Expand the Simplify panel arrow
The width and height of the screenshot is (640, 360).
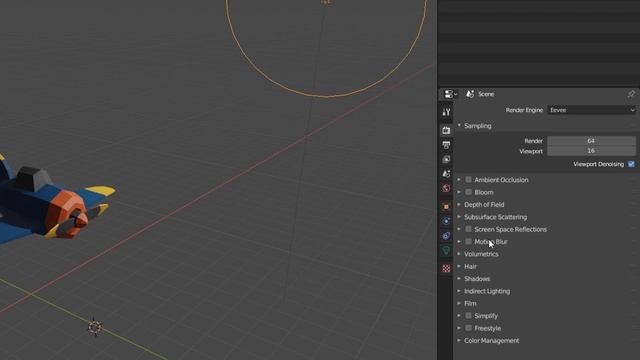(459, 316)
